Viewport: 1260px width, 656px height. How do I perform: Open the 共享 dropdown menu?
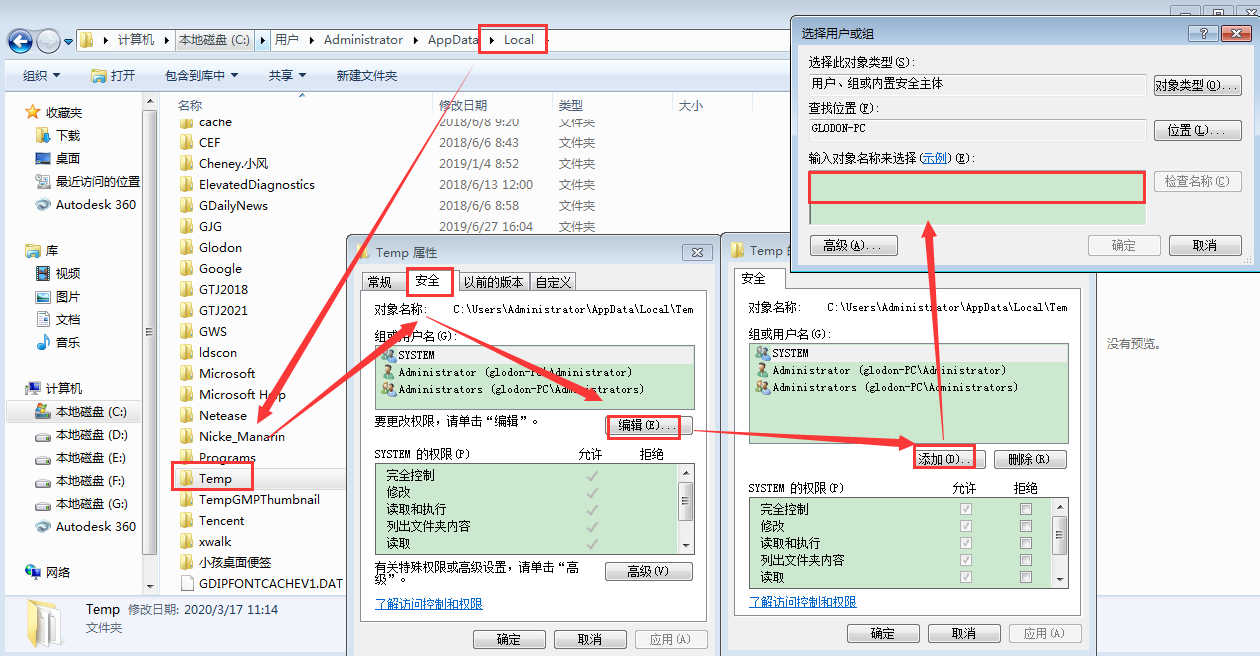pos(287,76)
